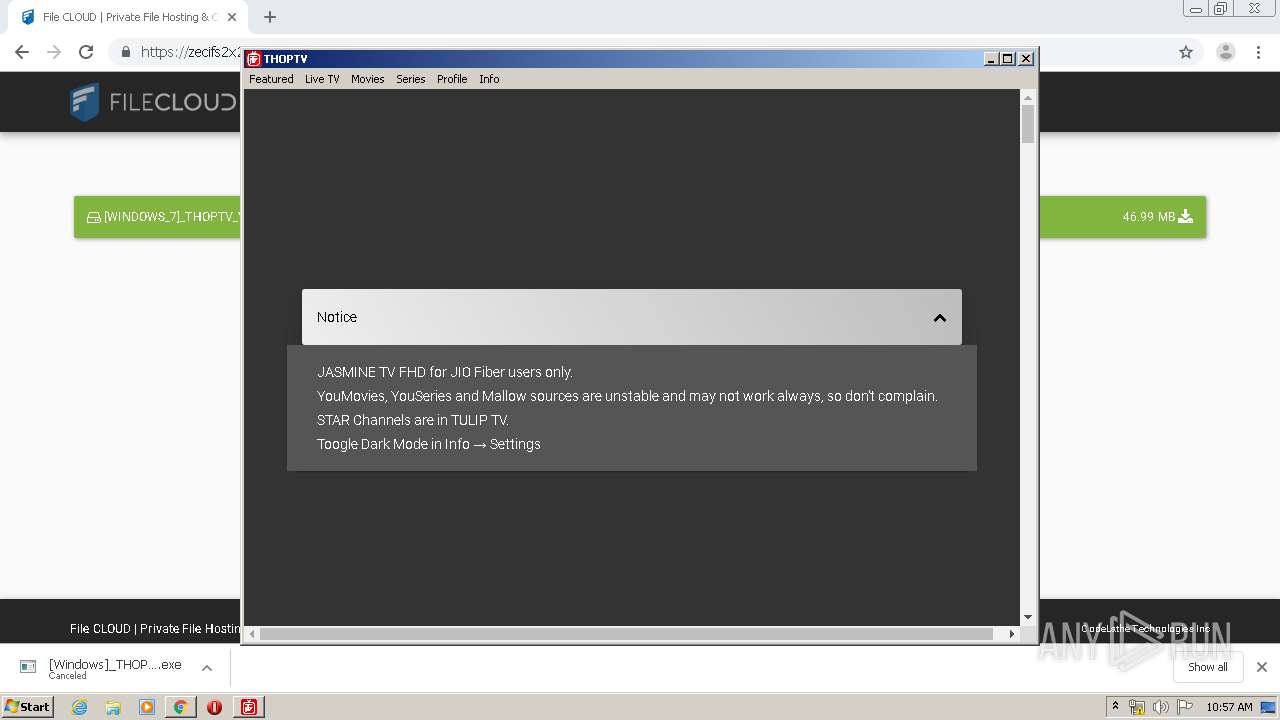Click Show all downloads button

coord(1207,667)
